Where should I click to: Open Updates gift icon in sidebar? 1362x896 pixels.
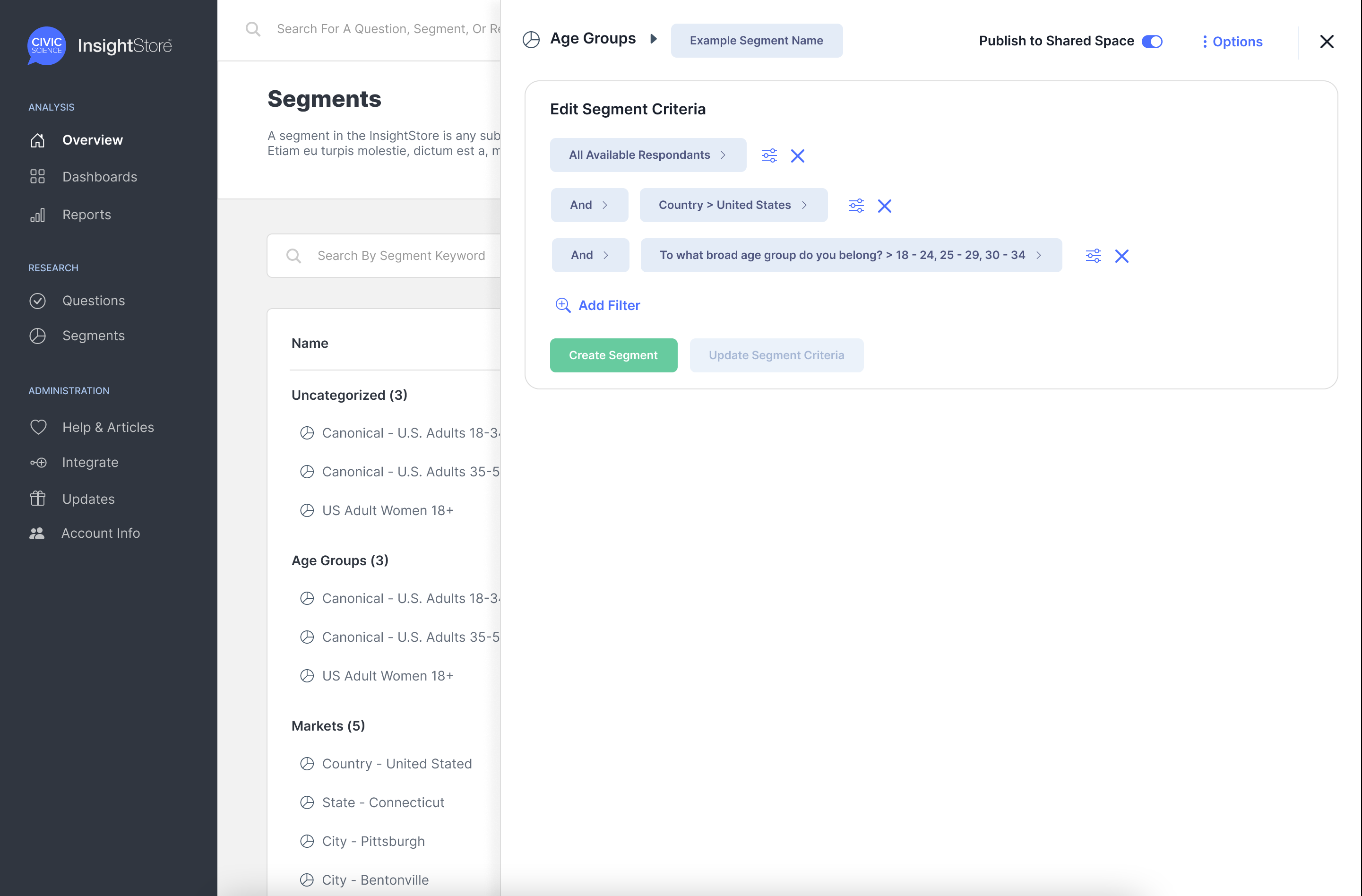point(37,499)
